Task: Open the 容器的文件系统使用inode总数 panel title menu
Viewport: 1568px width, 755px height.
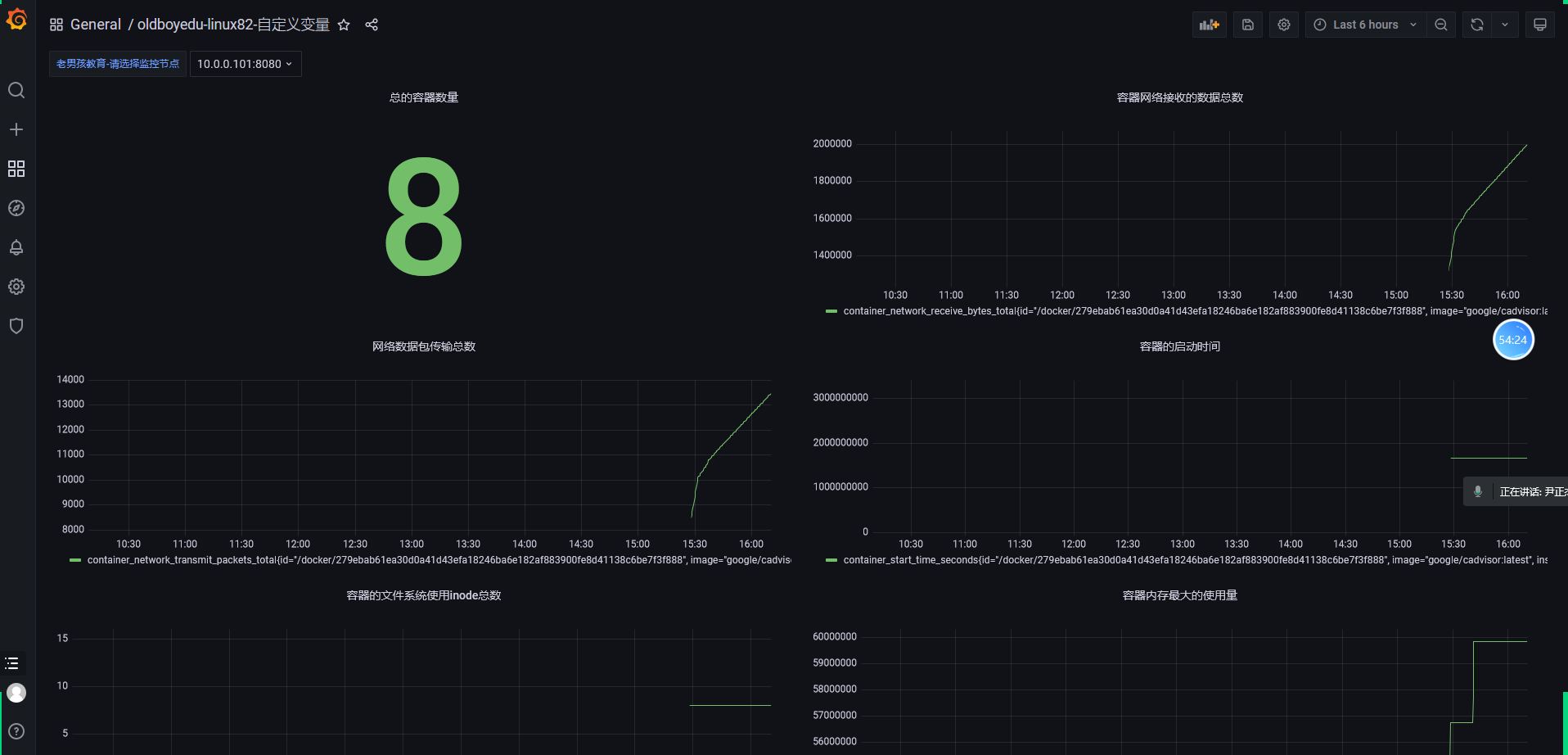Action: pos(424,595)
